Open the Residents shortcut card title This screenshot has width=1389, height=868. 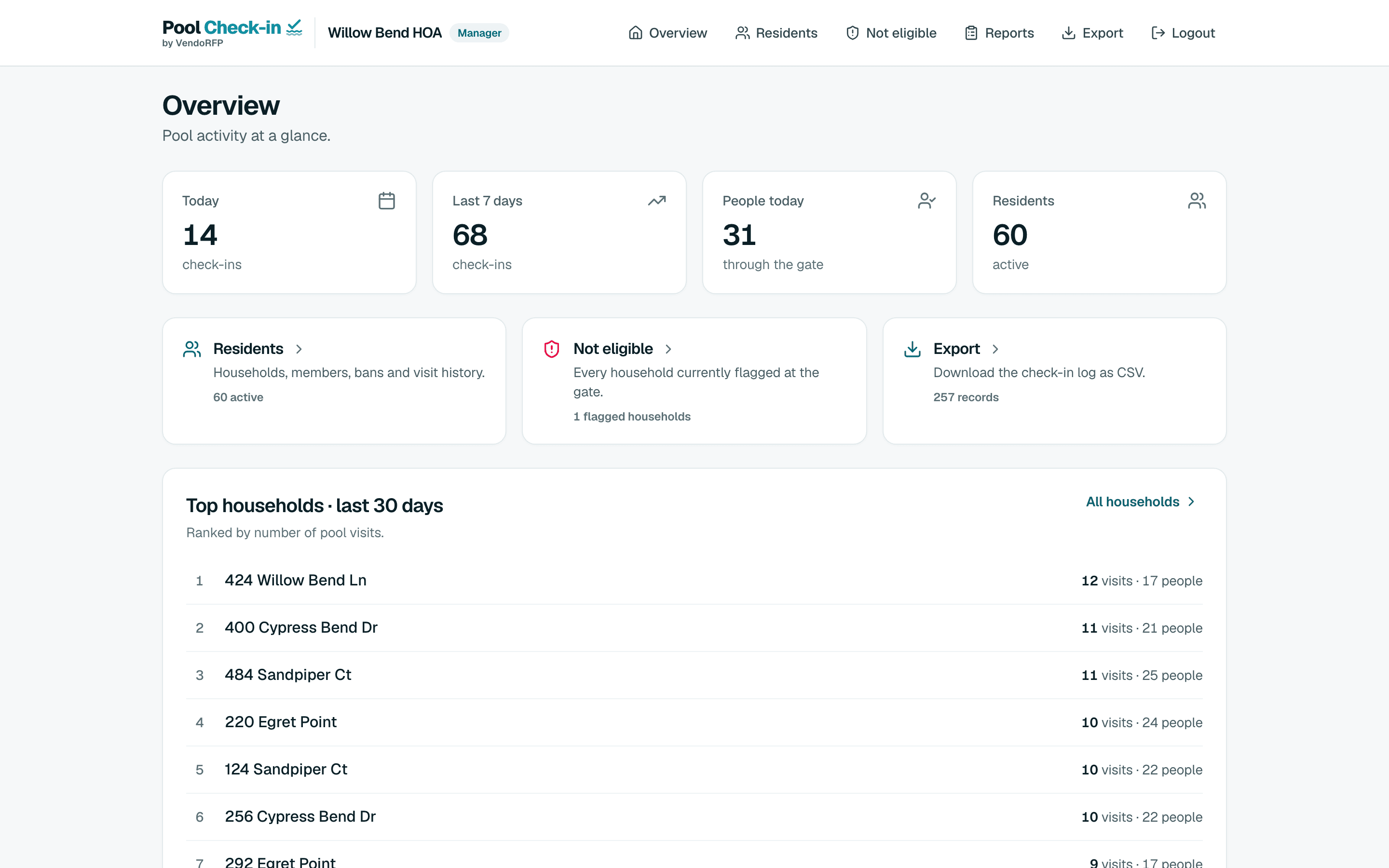tap(248, 349)
